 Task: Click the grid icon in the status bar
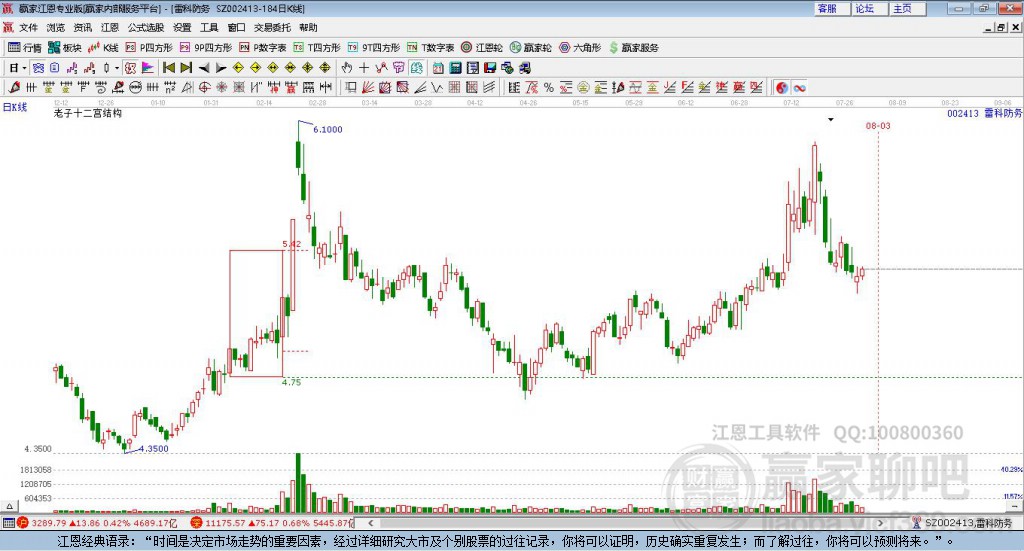[x=8, y=523]
